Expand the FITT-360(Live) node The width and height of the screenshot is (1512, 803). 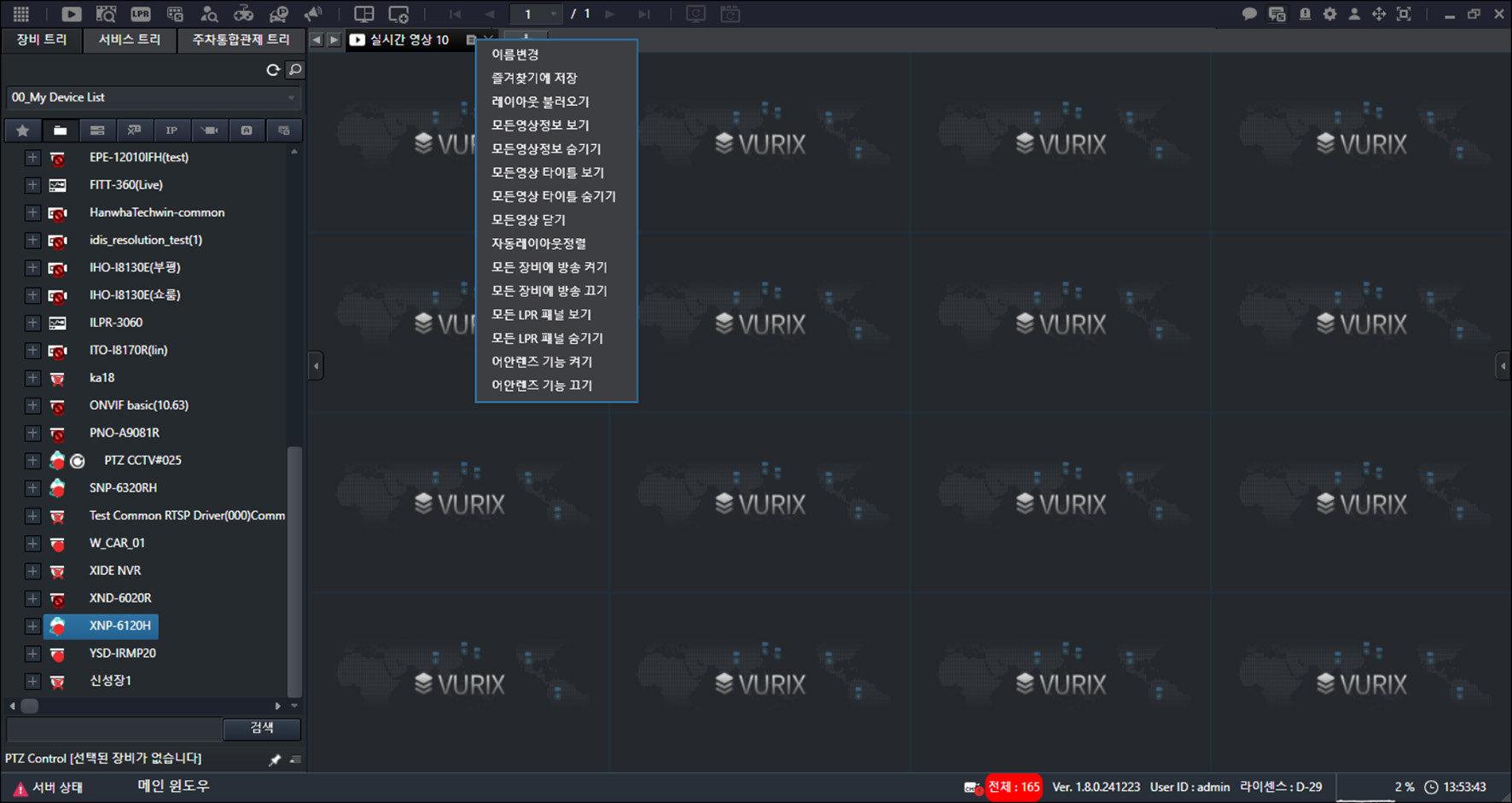32,185
